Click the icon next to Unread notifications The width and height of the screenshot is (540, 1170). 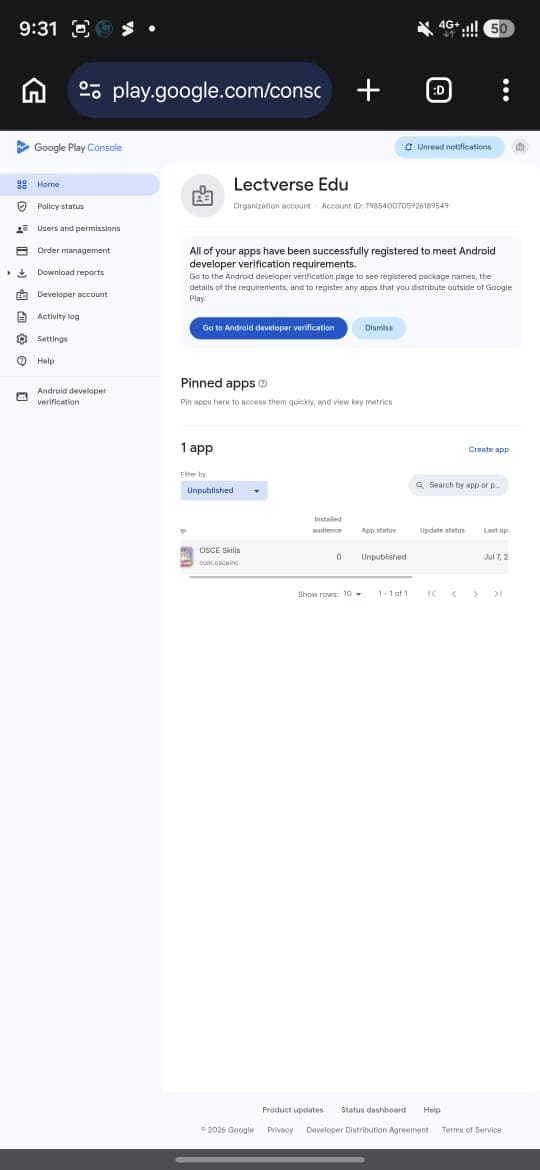coord(521,147)
